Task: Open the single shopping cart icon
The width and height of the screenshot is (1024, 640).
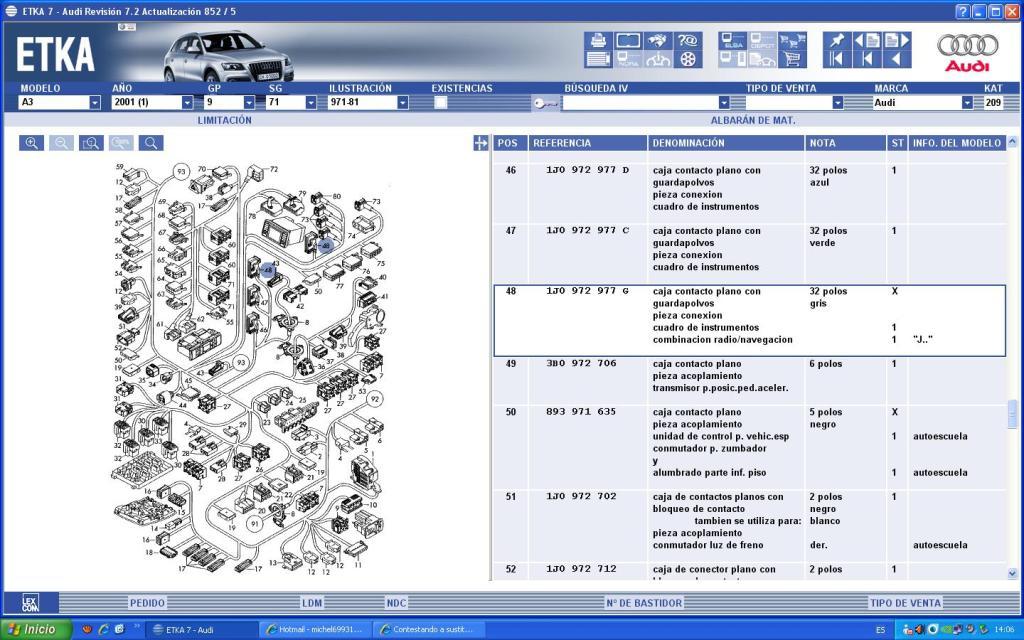Action: [792, 59]
